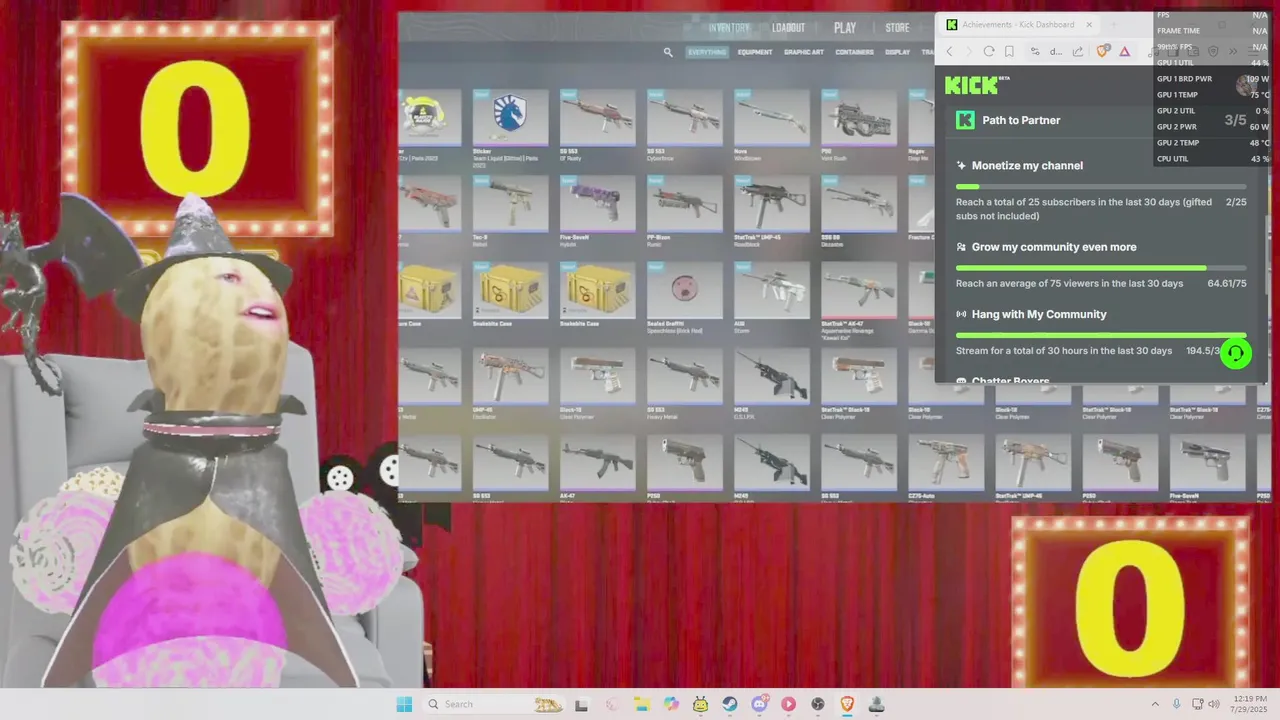Open the STORE tab
1280x720 pixels.
pos(897,28)
